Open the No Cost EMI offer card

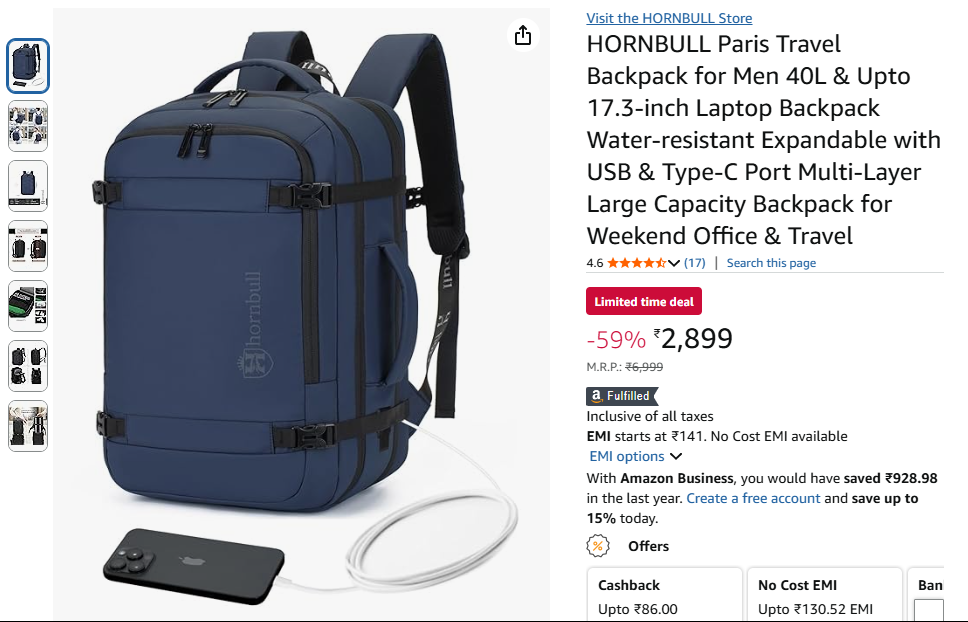[825, 594]
